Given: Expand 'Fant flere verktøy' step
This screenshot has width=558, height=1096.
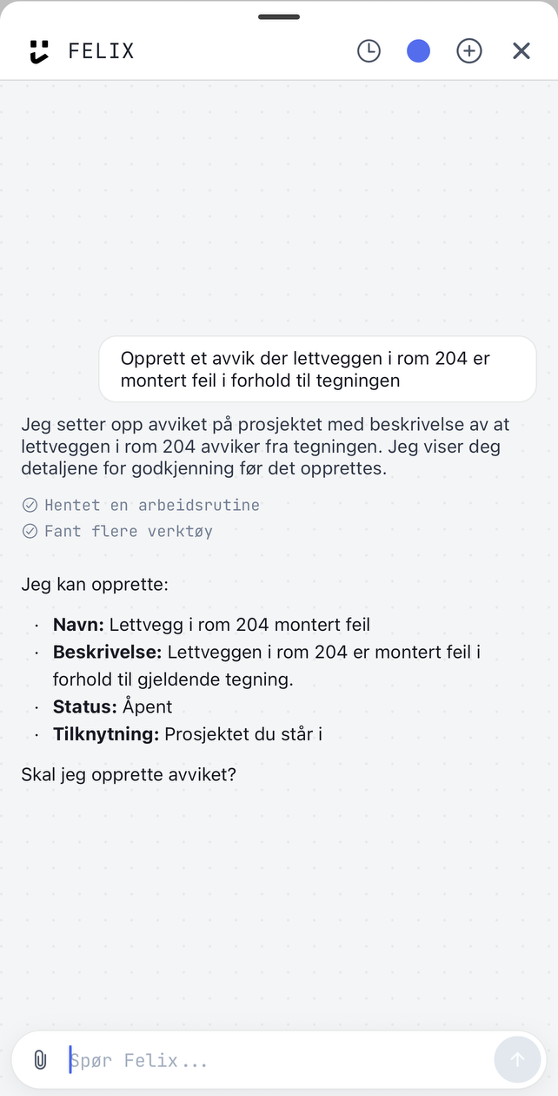Looking at the screenshot, I should pos(129,531).
